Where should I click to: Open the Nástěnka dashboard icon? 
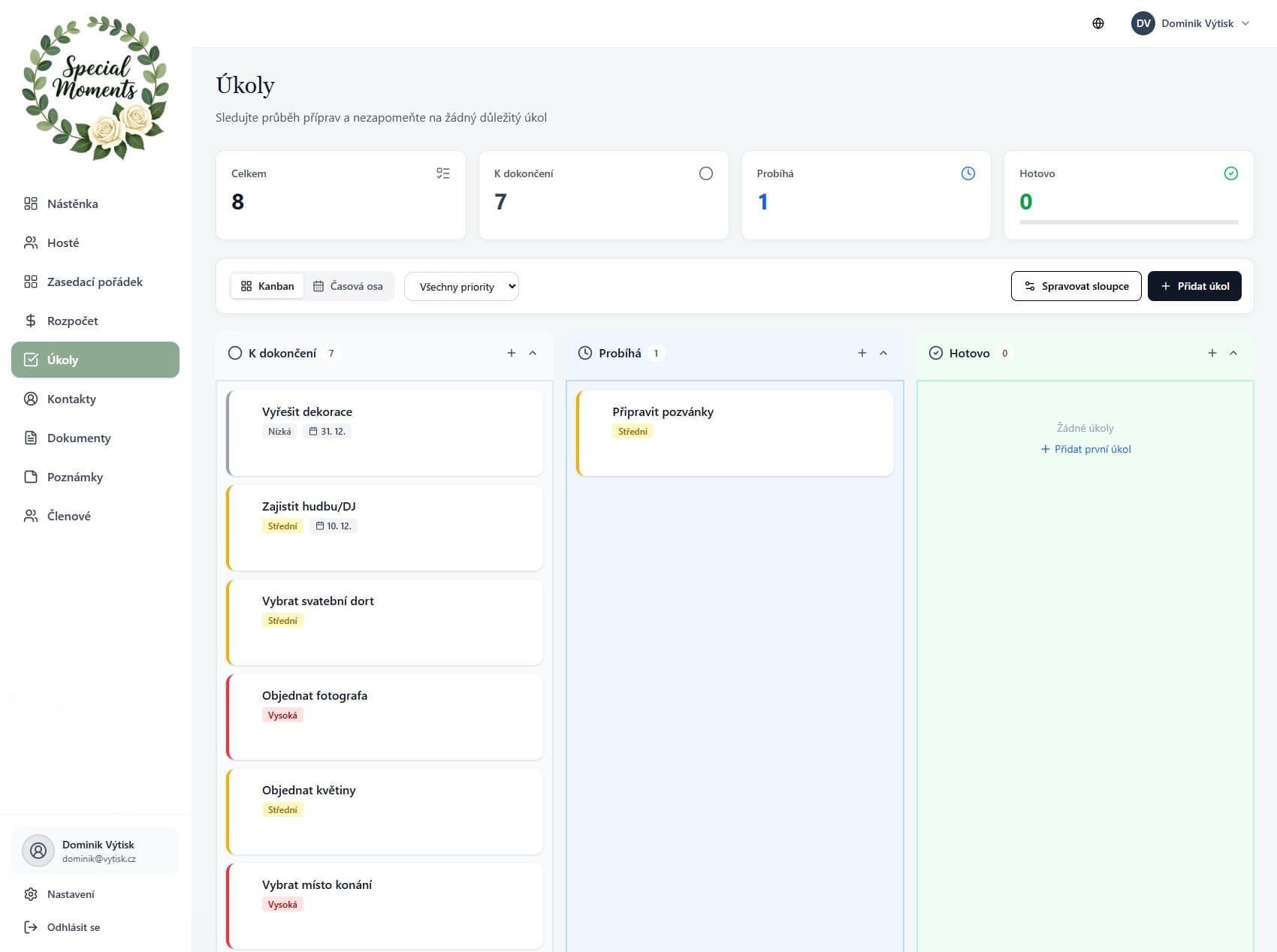[x=31, y=203]
